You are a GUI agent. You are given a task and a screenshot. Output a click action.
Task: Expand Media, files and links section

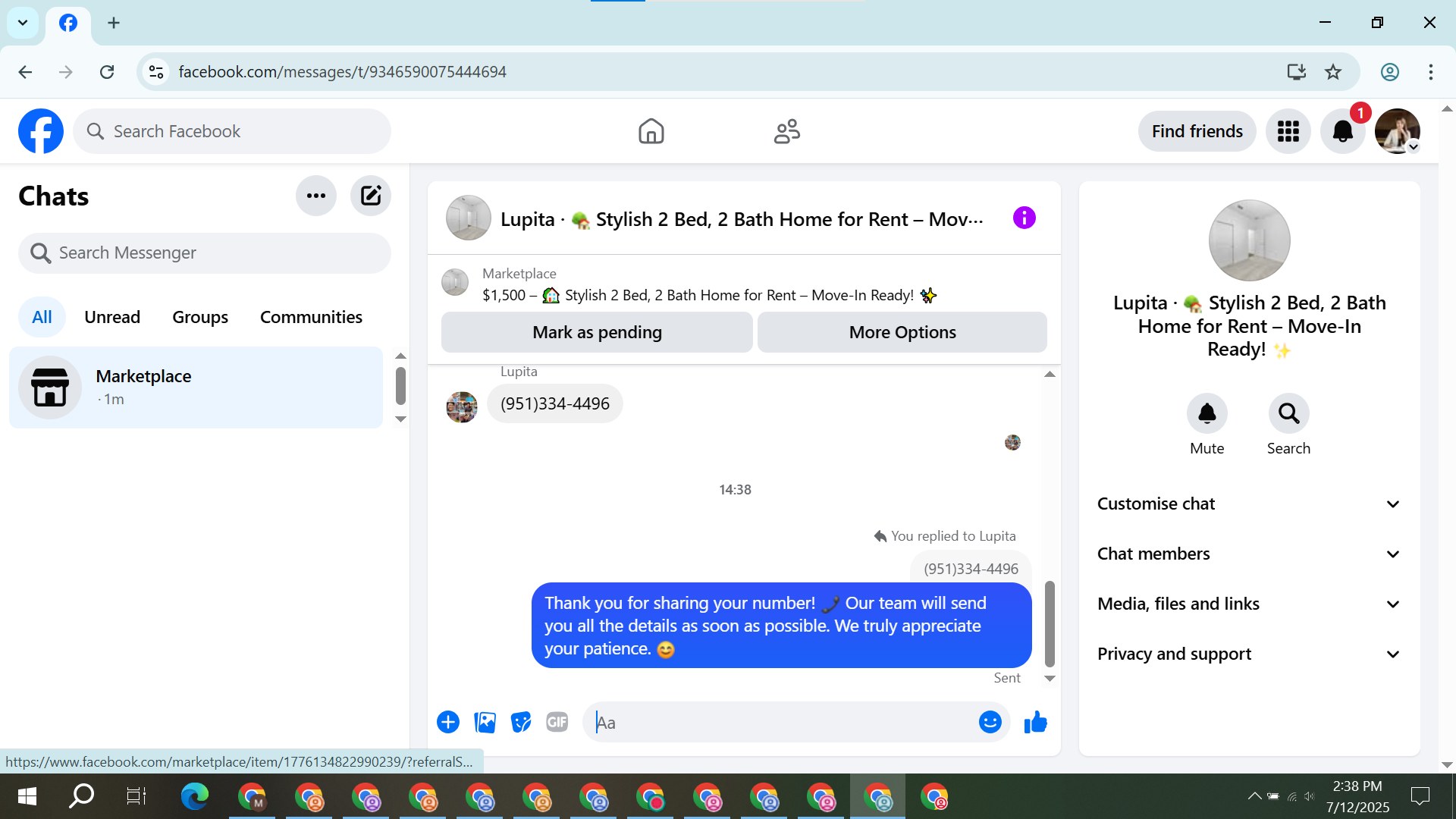1249,604
